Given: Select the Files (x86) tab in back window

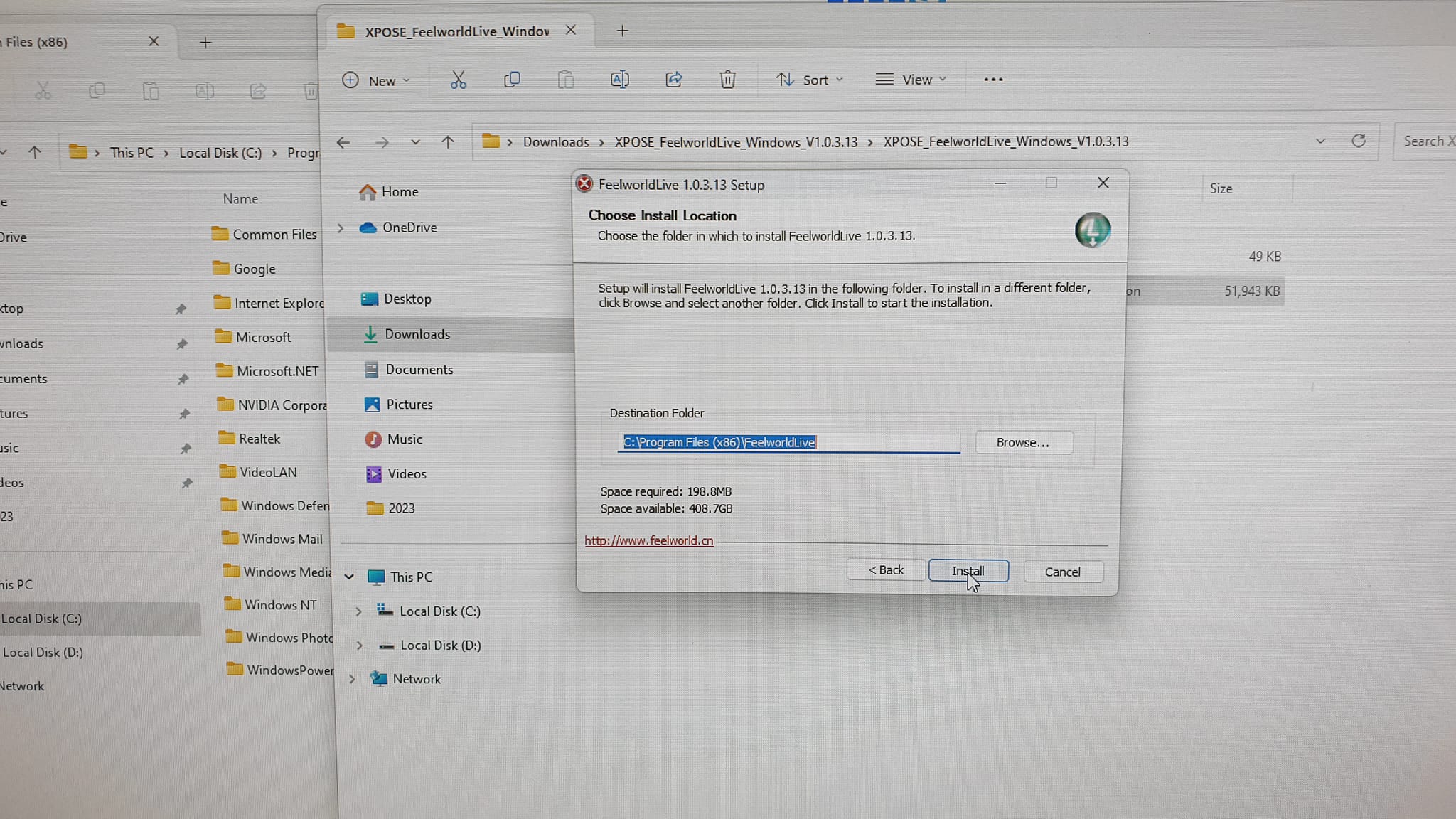Looking at the screenshot, I should point(36,42).
